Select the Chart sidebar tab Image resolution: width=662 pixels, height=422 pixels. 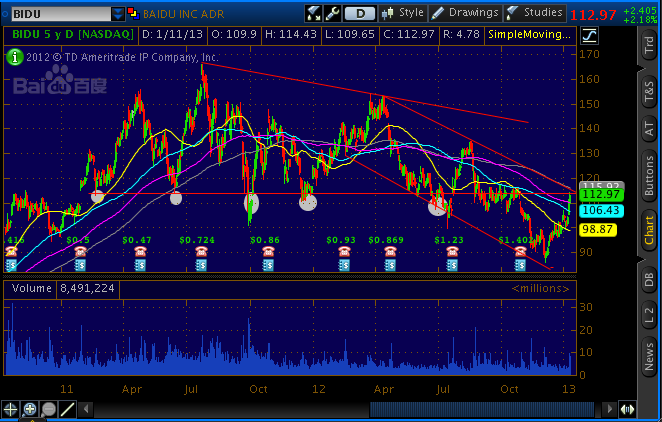pyautogui.click(x=649, y=231)
